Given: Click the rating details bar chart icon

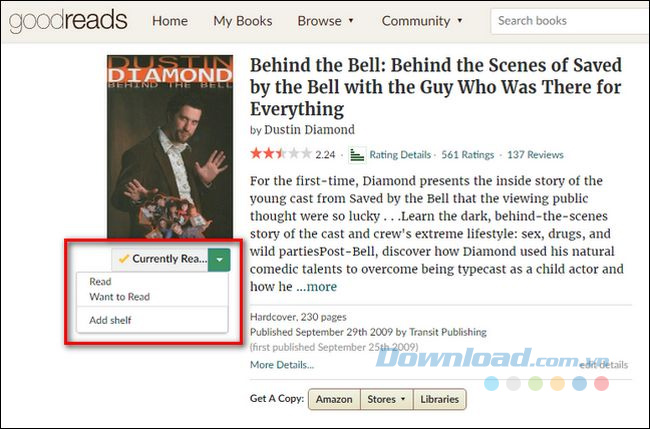Looking at the screenshot, I should (357, 155).
